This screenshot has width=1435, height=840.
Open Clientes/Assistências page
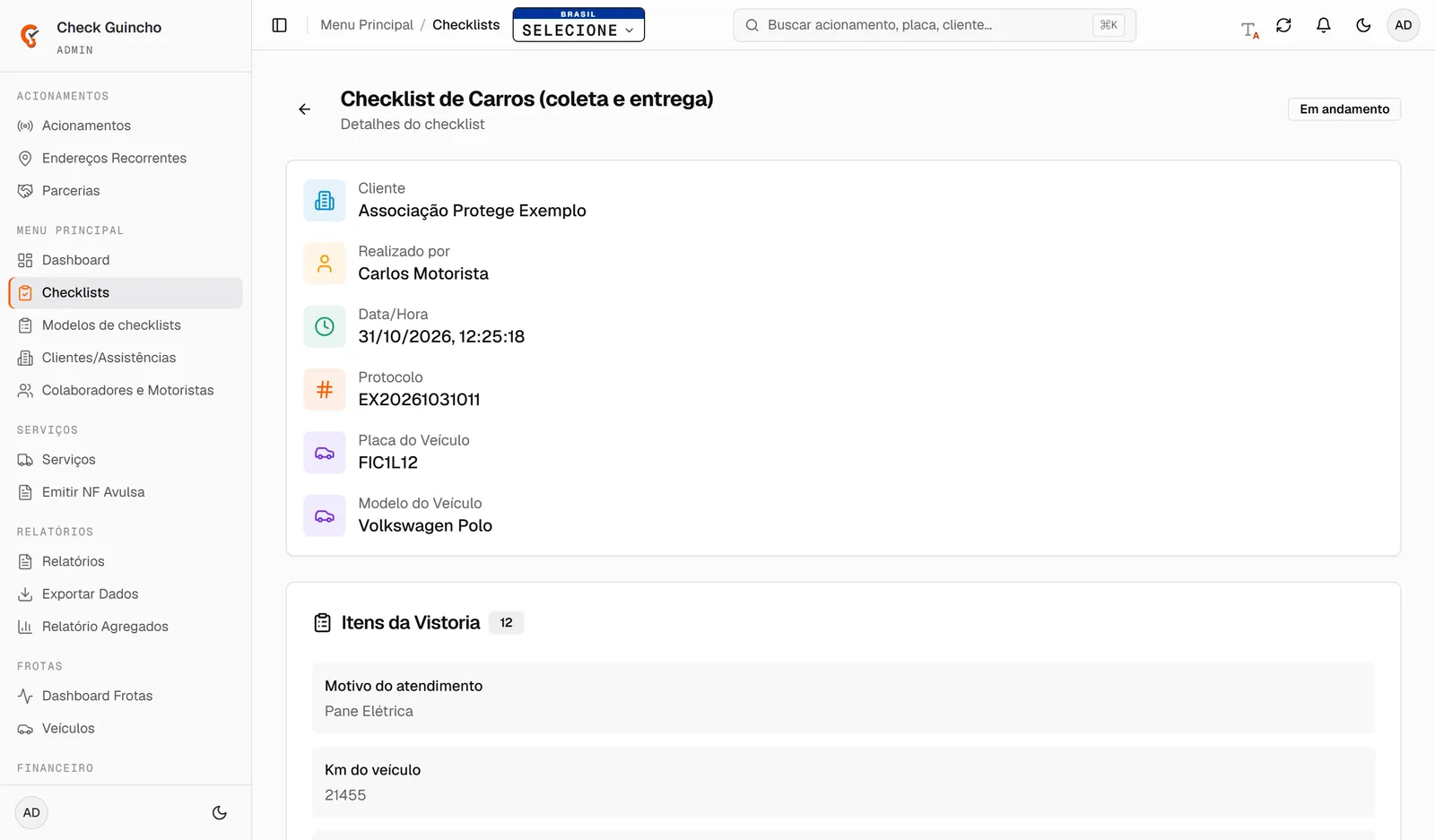coord(126,358)
